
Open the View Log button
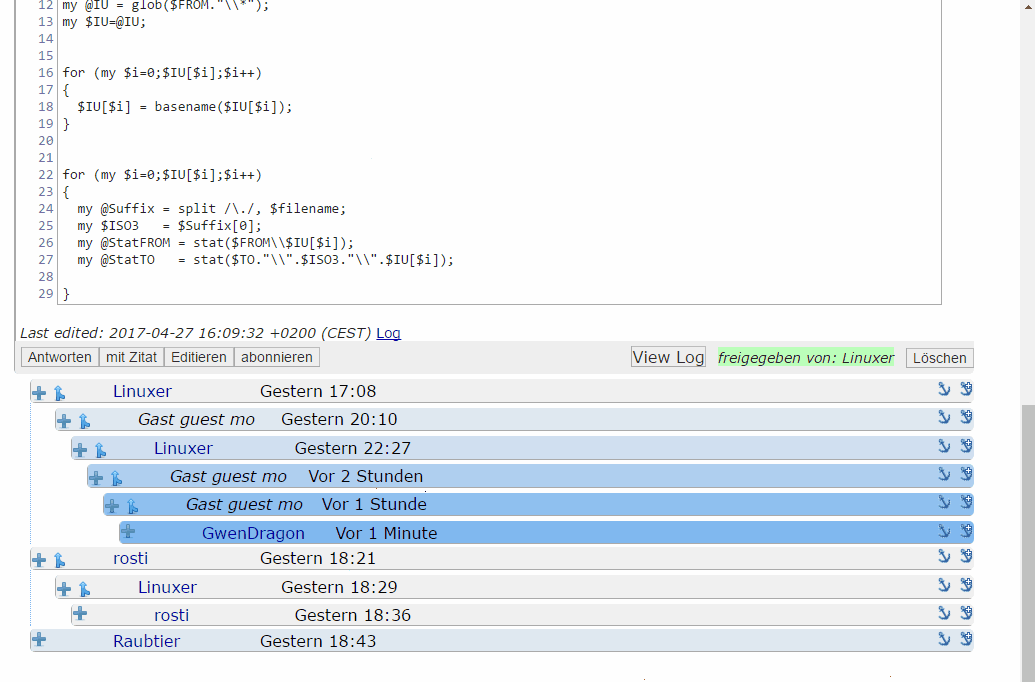coord(668,357)
